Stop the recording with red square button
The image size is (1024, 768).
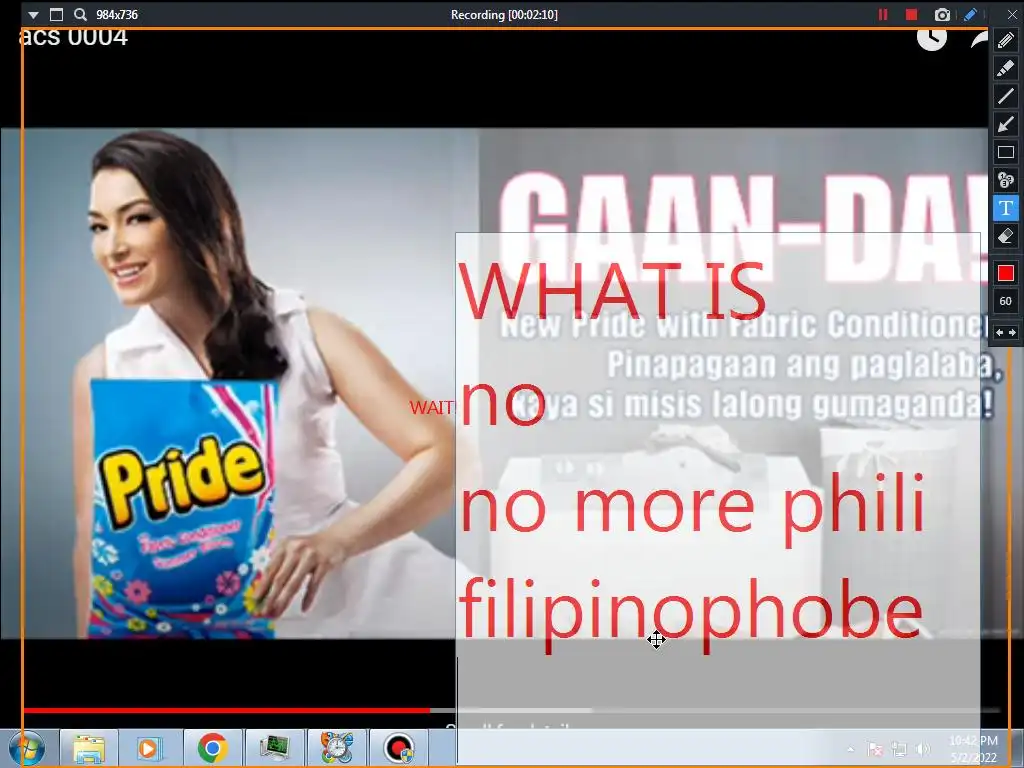click(912, 14)
